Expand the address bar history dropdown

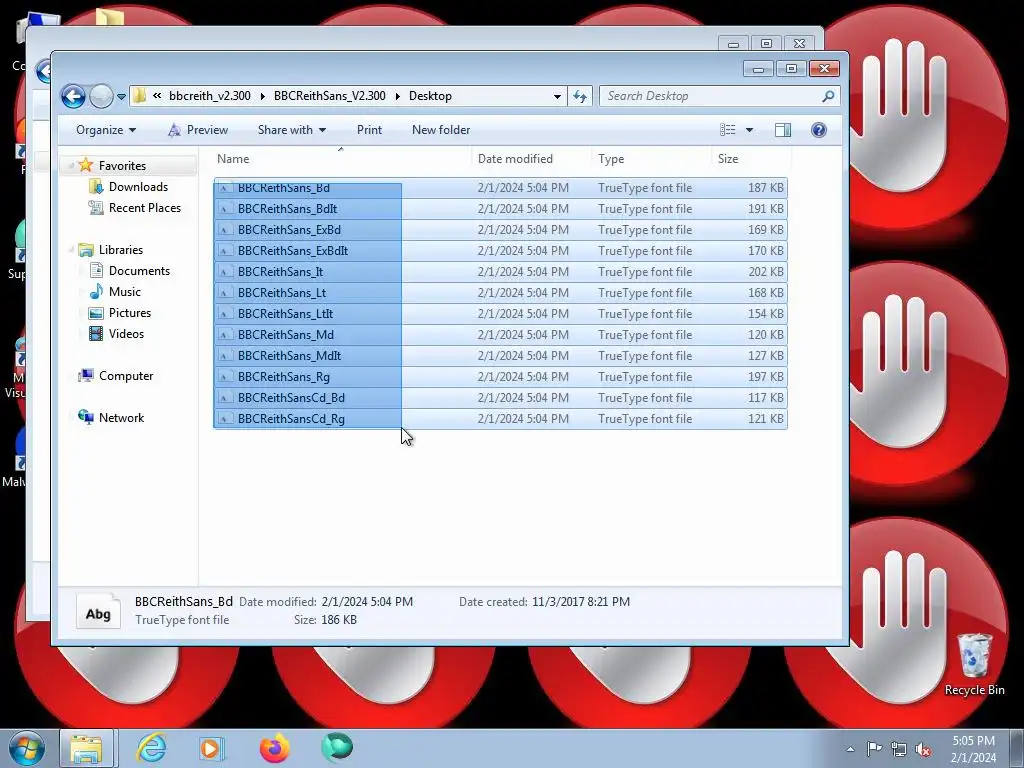click(x=557, y=97)
